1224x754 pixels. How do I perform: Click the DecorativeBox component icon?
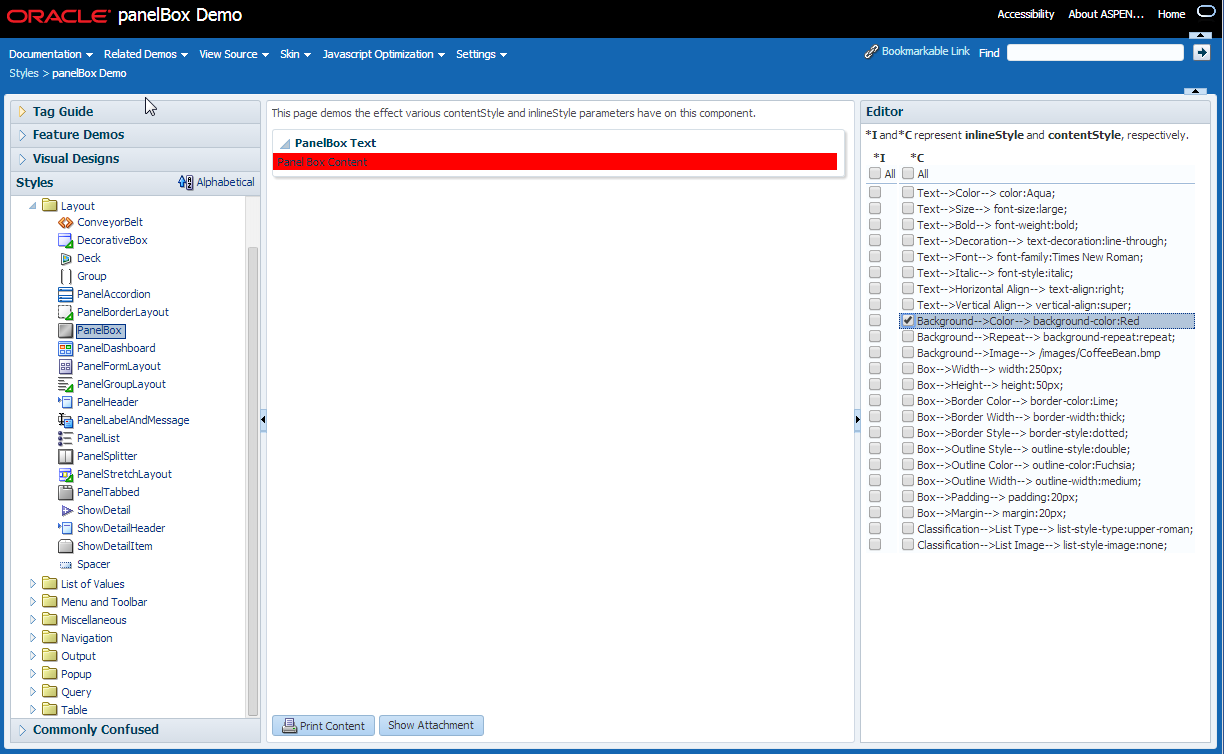[x=66, y=240]
